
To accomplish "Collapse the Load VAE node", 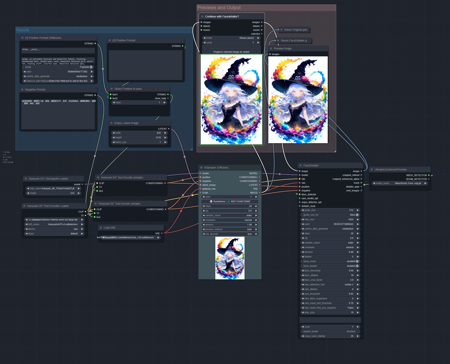I will point(101,228).
